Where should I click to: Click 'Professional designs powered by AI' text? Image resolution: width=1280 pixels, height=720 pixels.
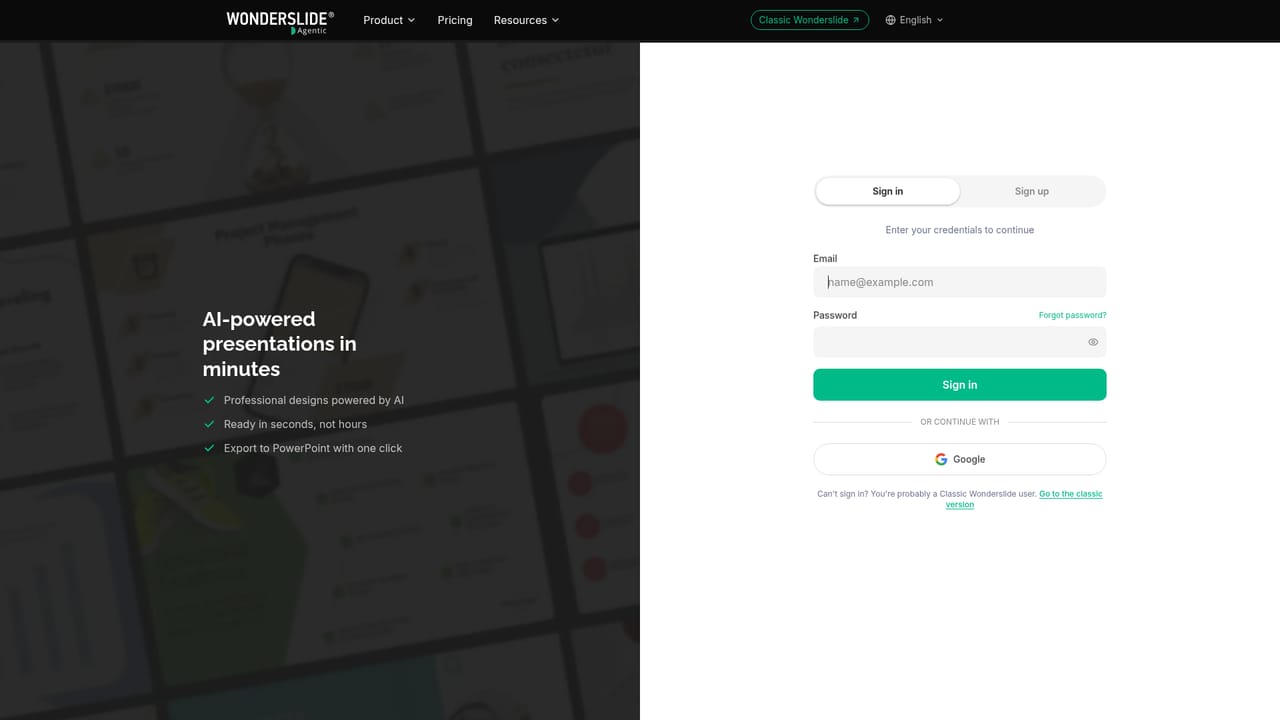coord(314,400)
